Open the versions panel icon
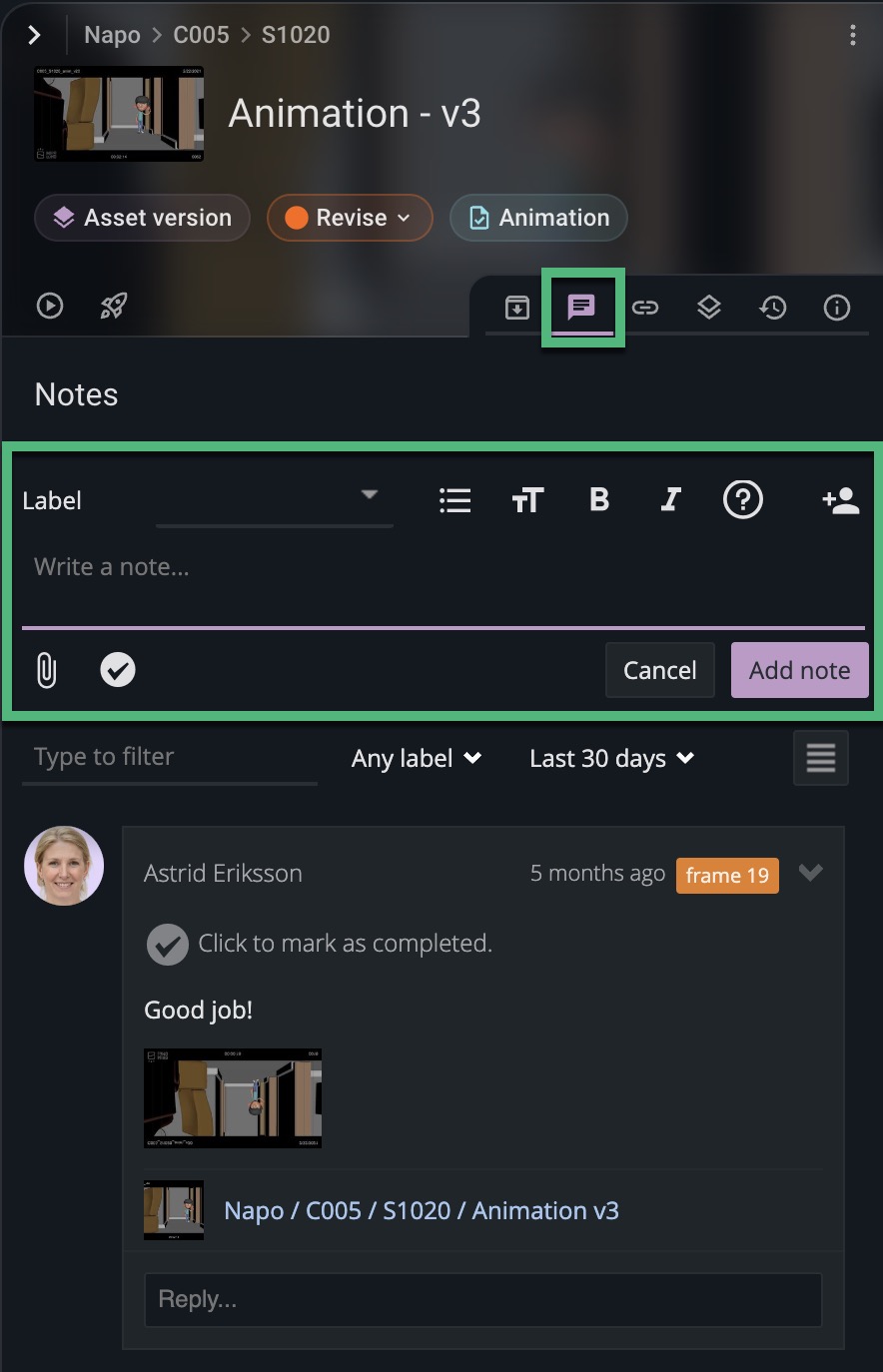The image size is (883, 1372). click(709, 308)
